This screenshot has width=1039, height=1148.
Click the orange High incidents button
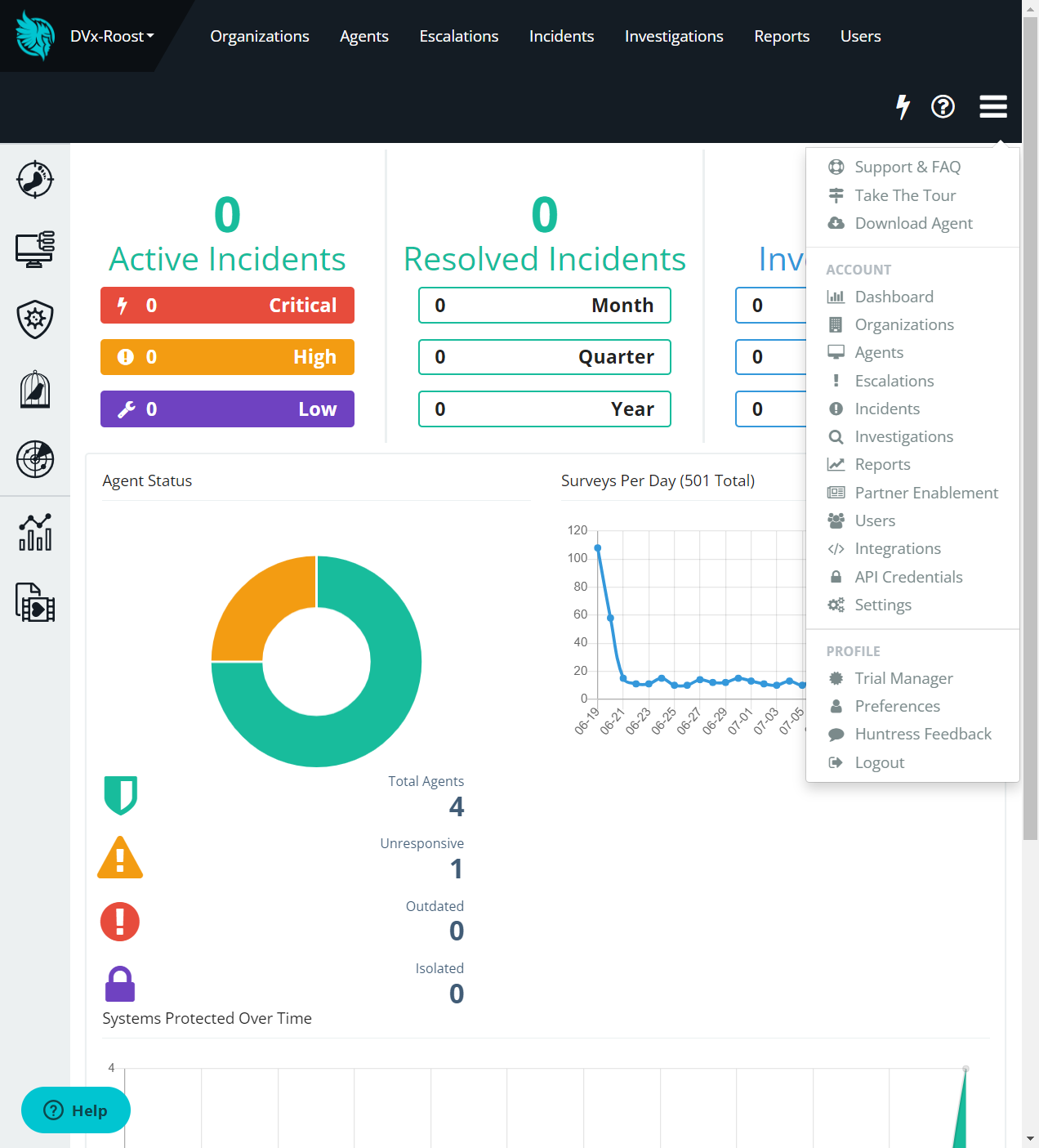[x=227, y=357]
